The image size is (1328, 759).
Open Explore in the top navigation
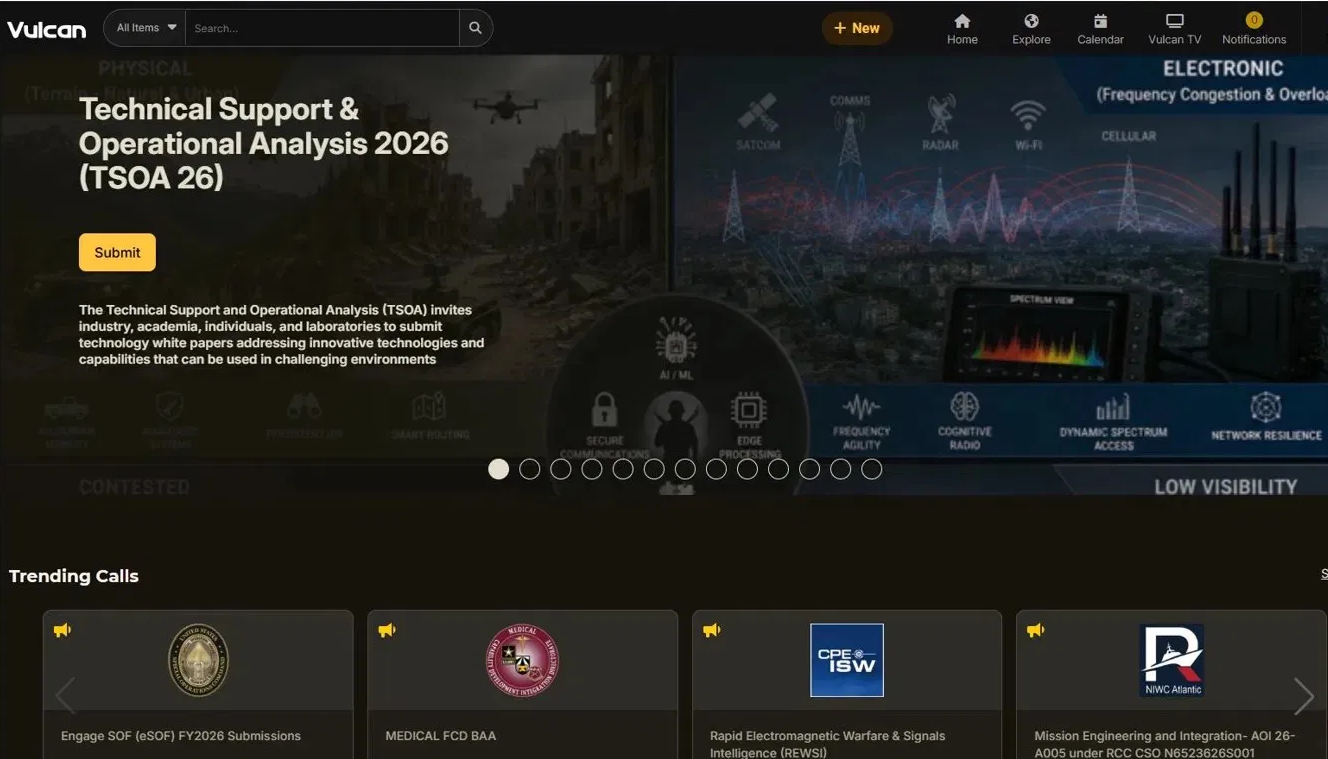1031,29
